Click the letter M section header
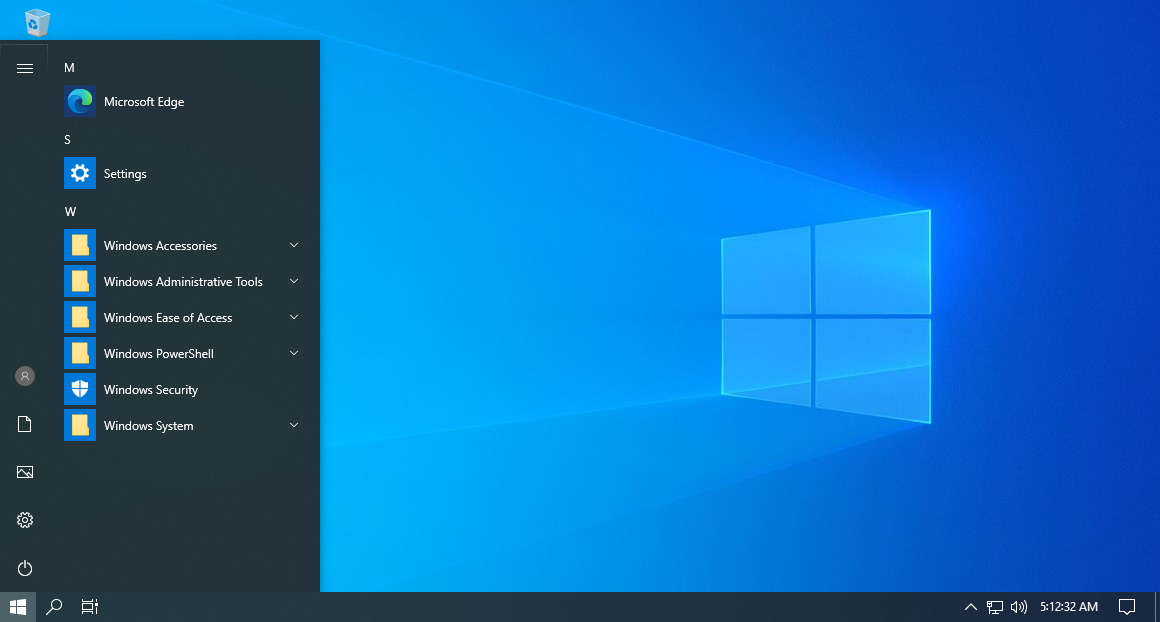The image size is (1160, 622). (70, 67)
